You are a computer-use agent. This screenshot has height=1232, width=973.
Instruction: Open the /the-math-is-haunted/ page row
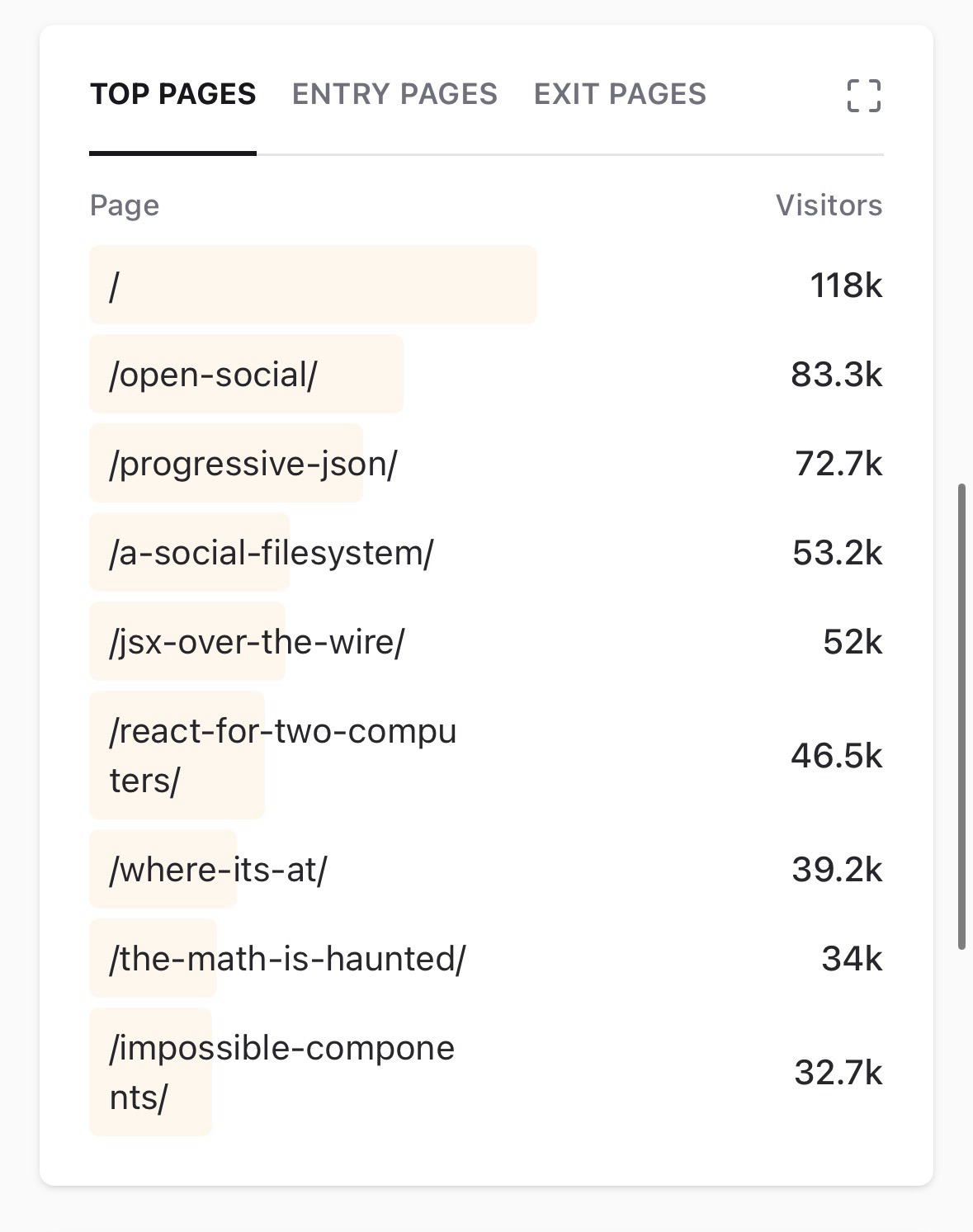pos(287,959)
